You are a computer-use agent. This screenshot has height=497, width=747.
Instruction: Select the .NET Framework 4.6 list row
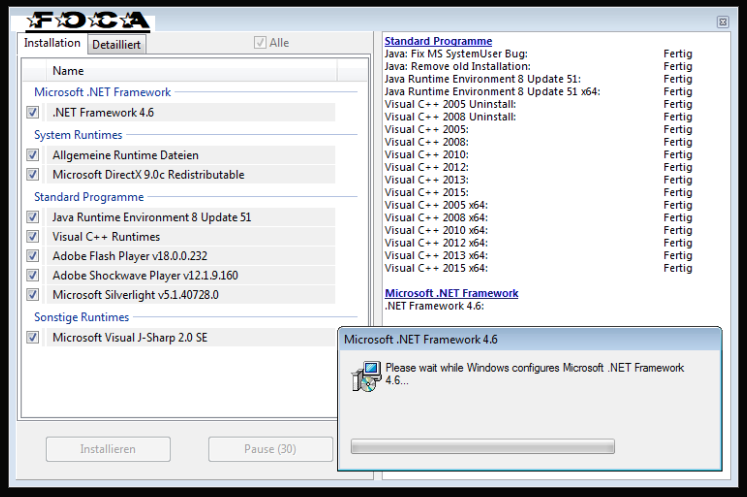pyautogui.click(x=191, y=112)
